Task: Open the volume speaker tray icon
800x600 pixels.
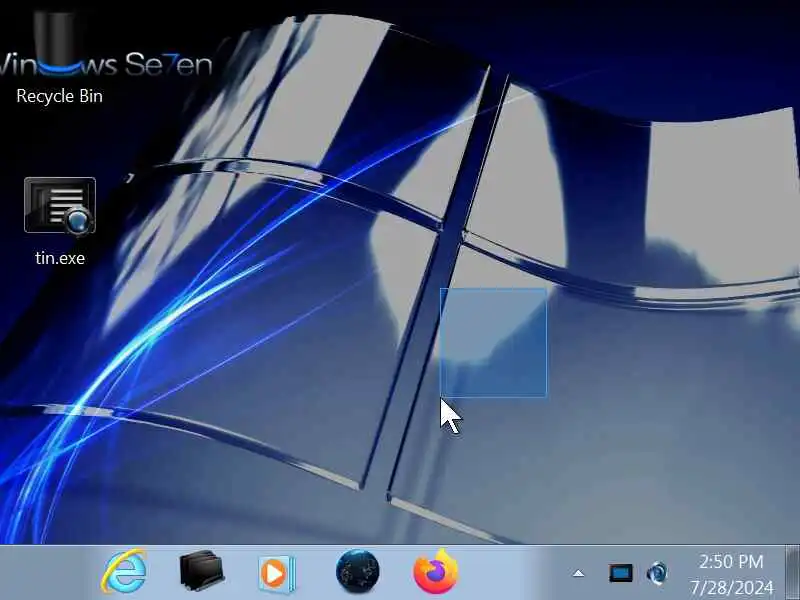Action: point(657,573)
